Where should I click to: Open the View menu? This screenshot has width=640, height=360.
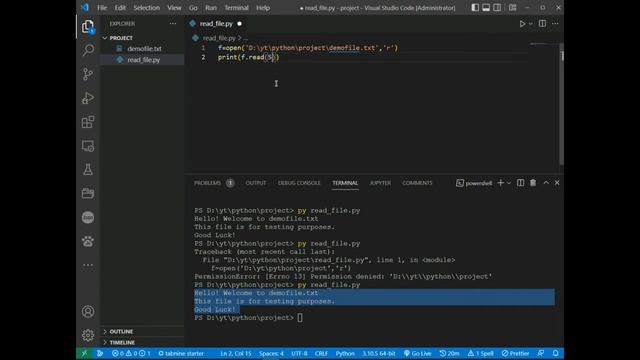[x=174, y=8]
